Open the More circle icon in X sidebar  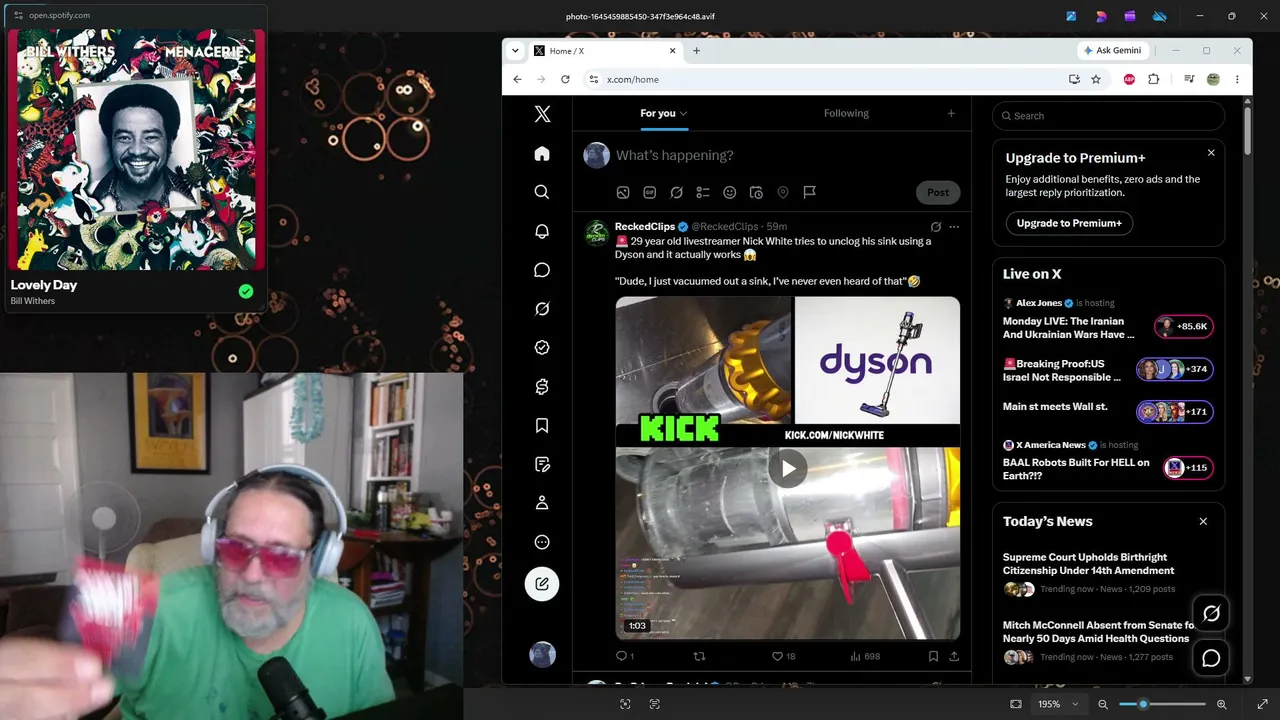[x=542, y=542]
